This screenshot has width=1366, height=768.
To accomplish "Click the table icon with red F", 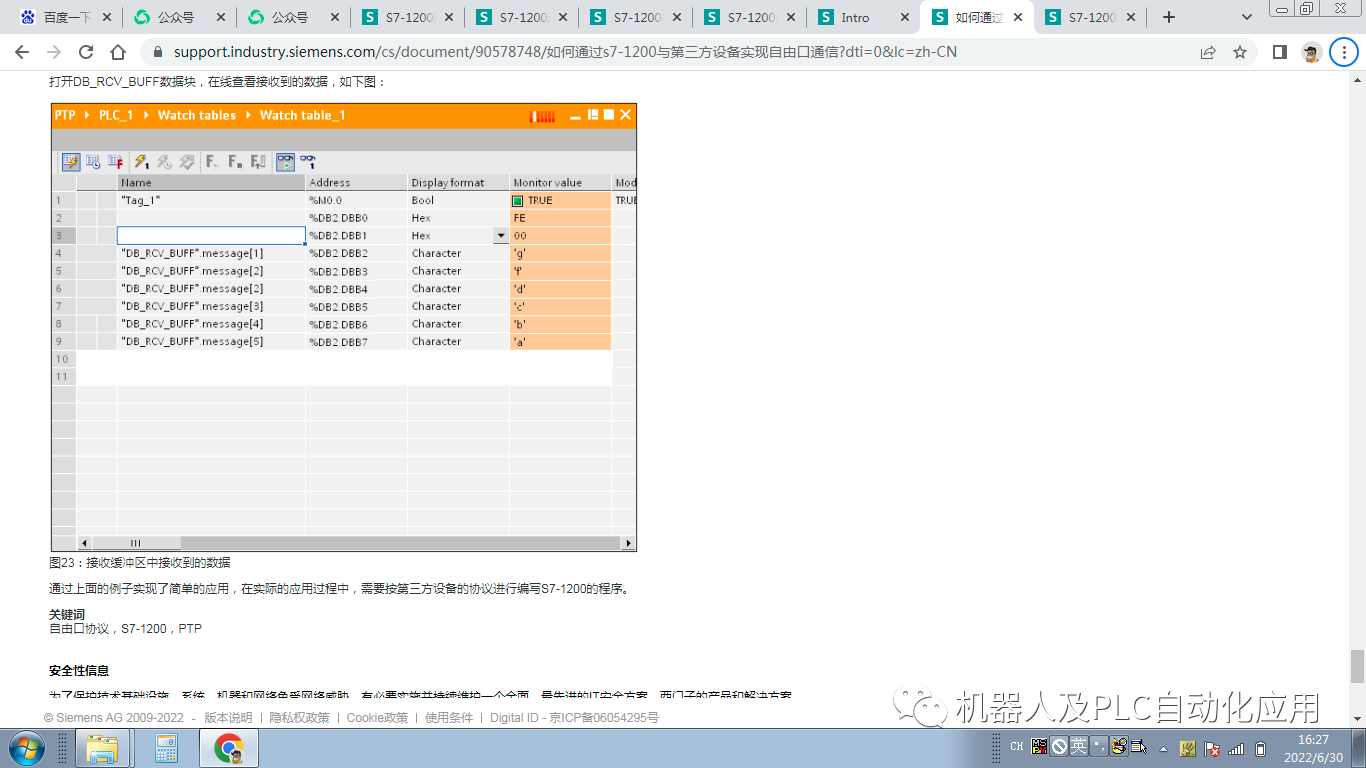I will pos(115,161).
